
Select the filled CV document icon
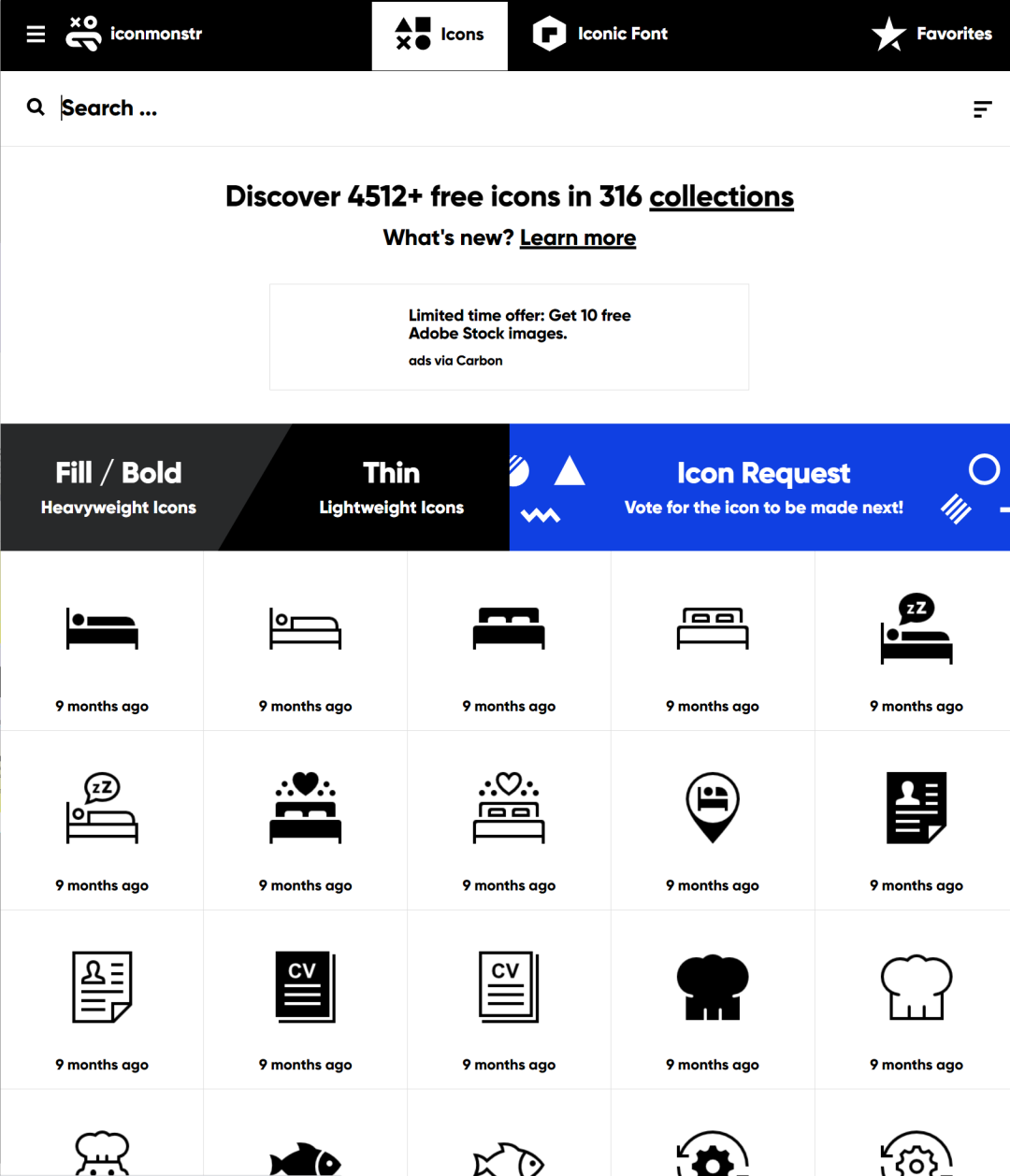click(x=305, y=986)
